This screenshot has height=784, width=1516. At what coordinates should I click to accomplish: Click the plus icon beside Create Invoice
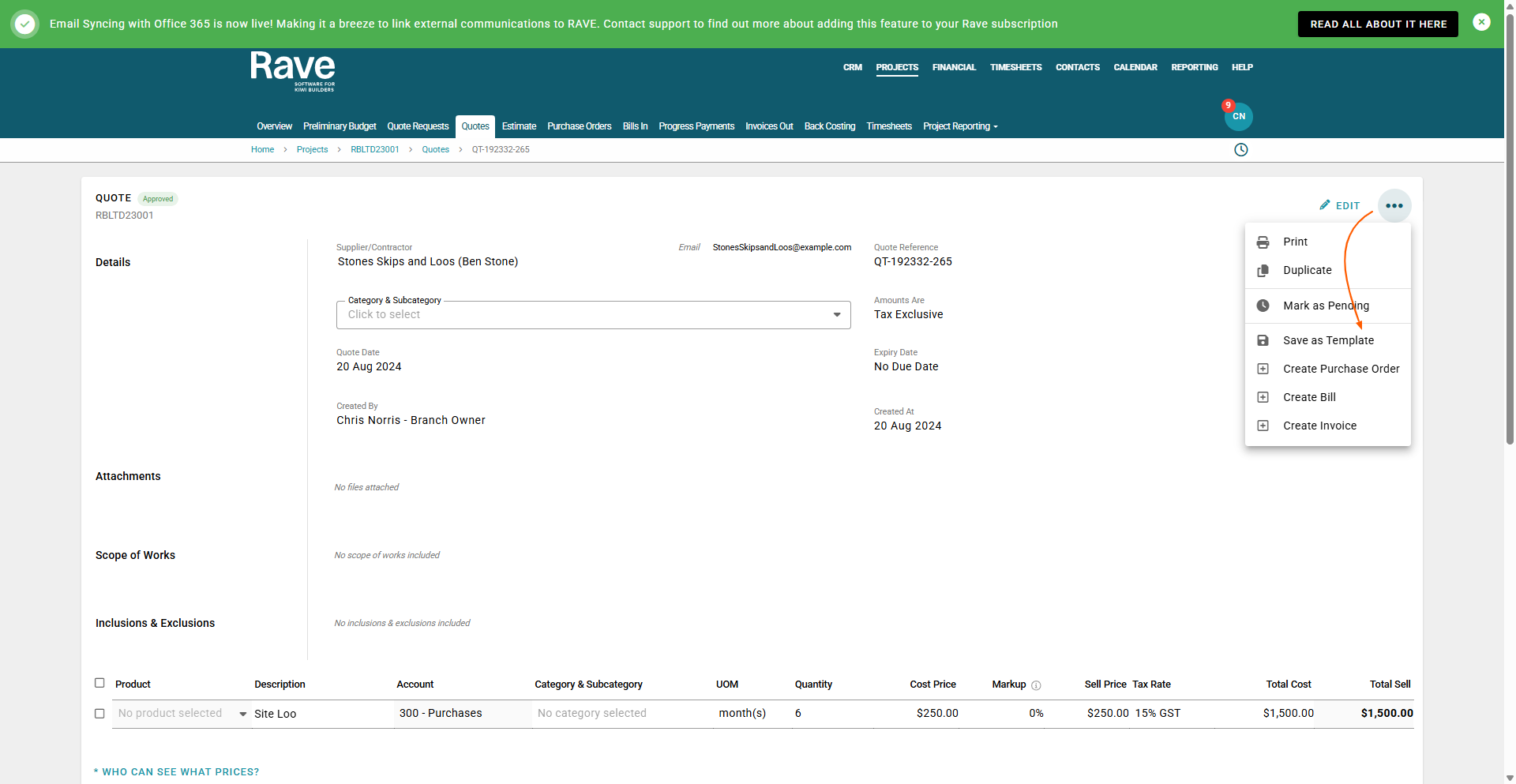pos(1263,426)
